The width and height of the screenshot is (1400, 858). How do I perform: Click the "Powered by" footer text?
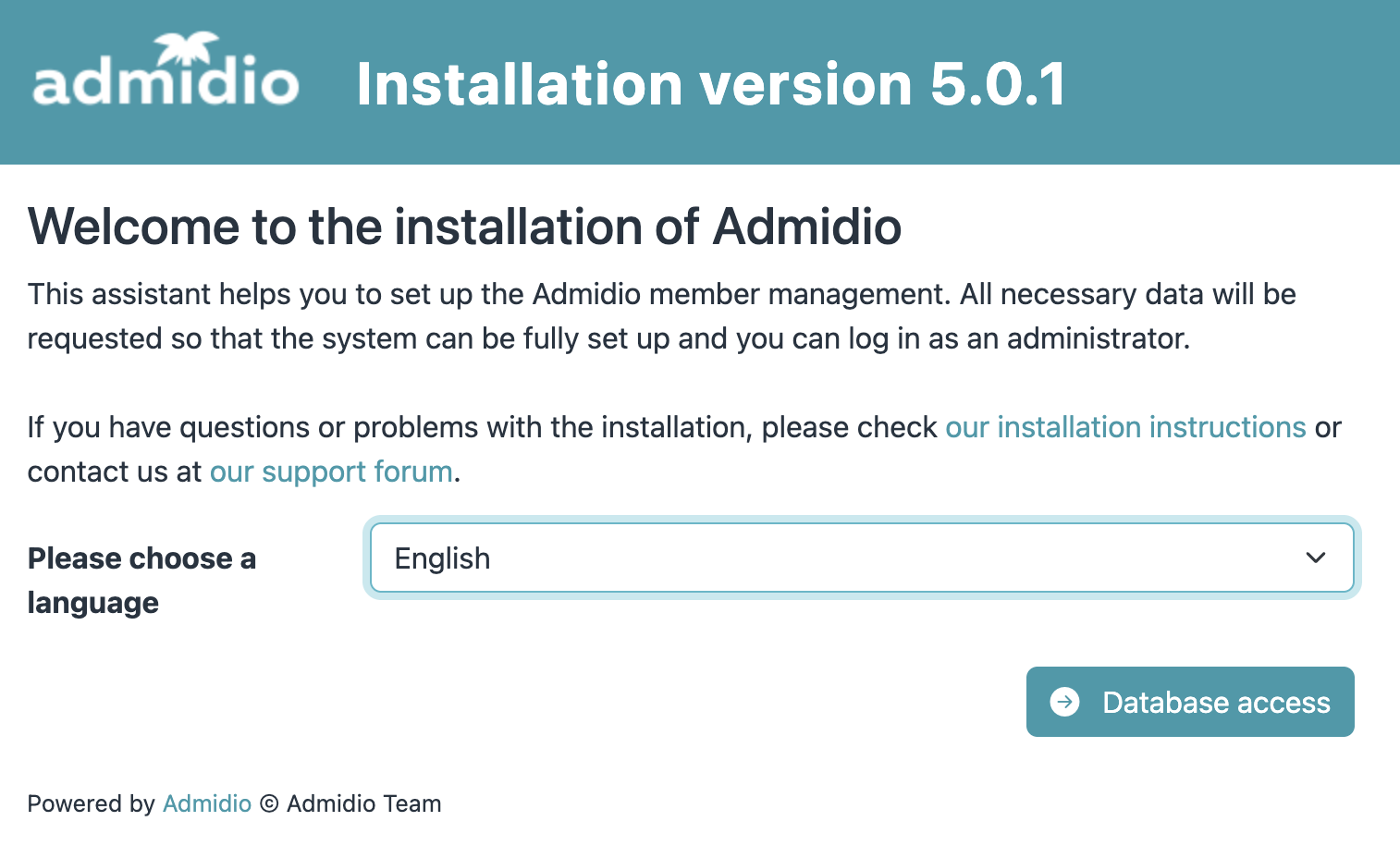point(91,803)
